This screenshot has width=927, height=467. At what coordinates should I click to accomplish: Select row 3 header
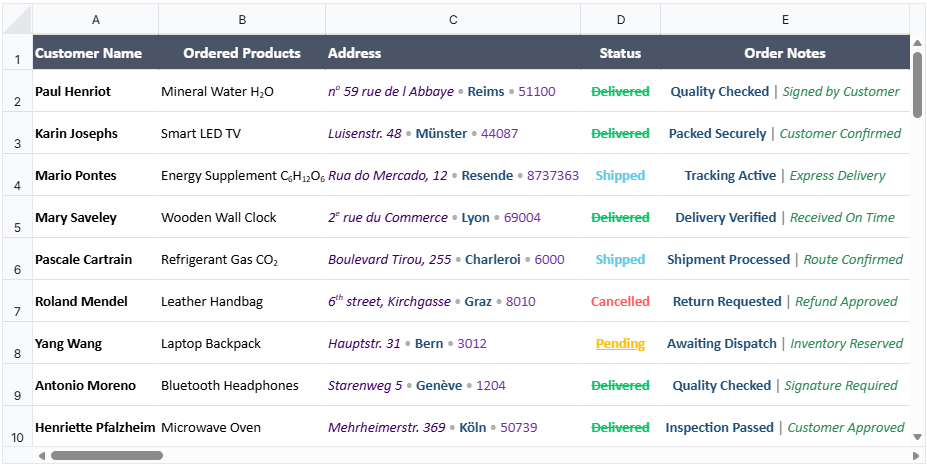click(18, 133)
